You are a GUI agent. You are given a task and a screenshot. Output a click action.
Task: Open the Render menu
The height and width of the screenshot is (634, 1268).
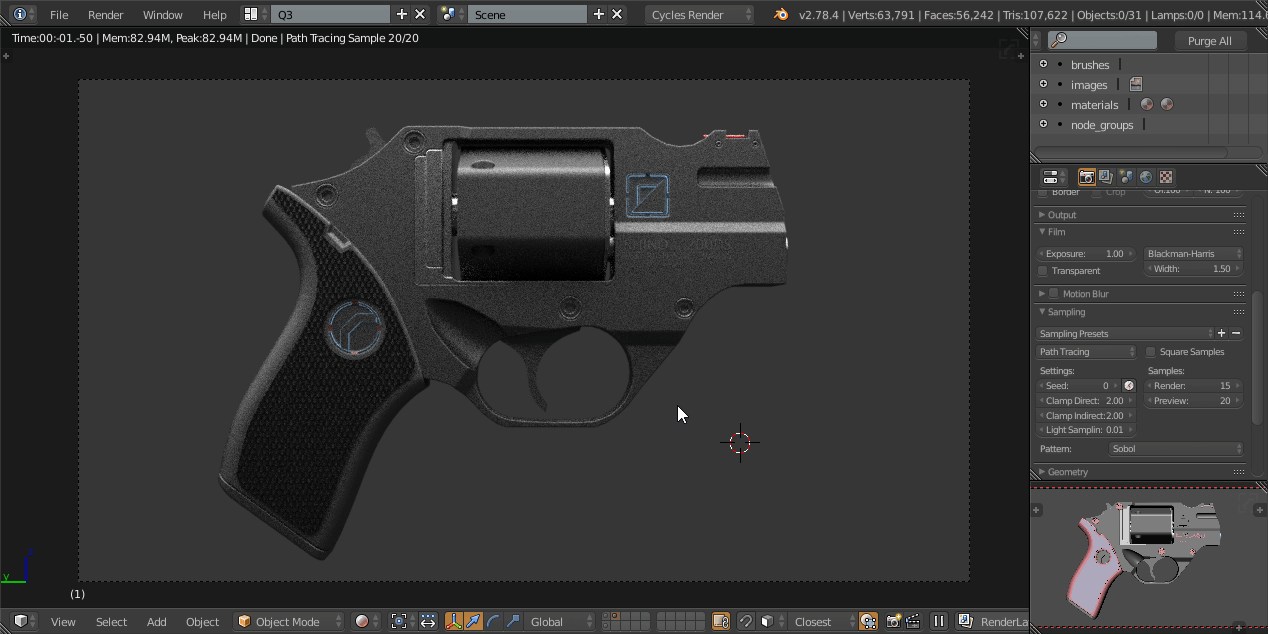tap(105, 15)
